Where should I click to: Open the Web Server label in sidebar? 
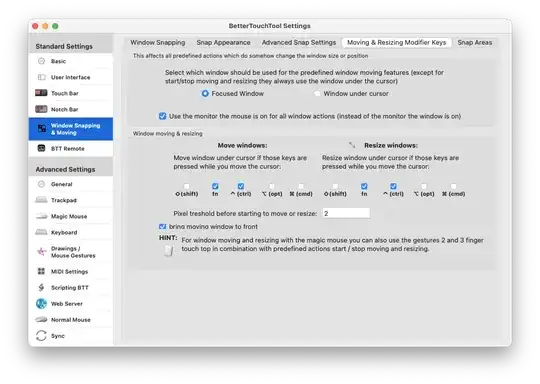(67, 304)
